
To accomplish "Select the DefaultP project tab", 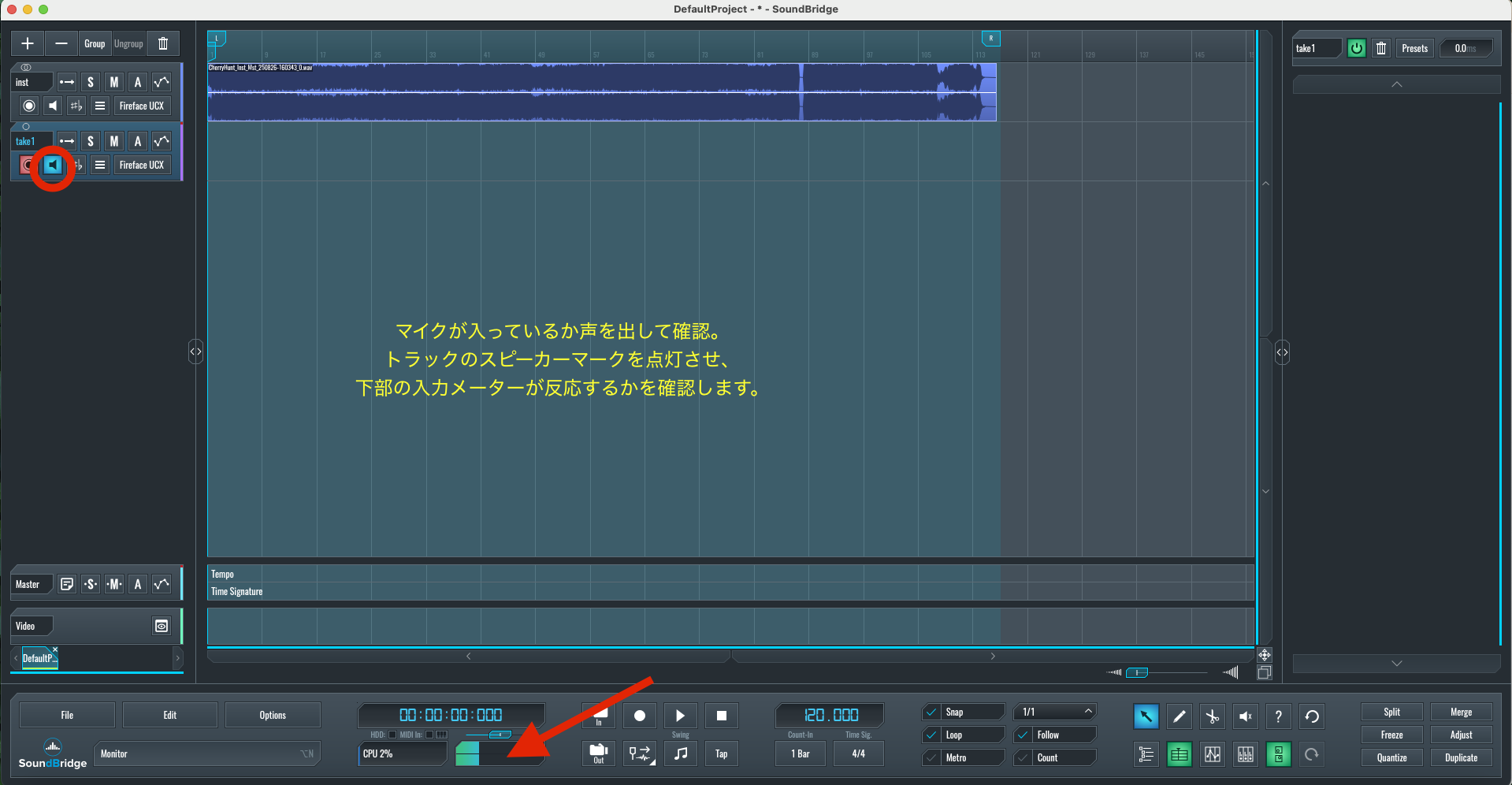I will (x=39, y=658).
